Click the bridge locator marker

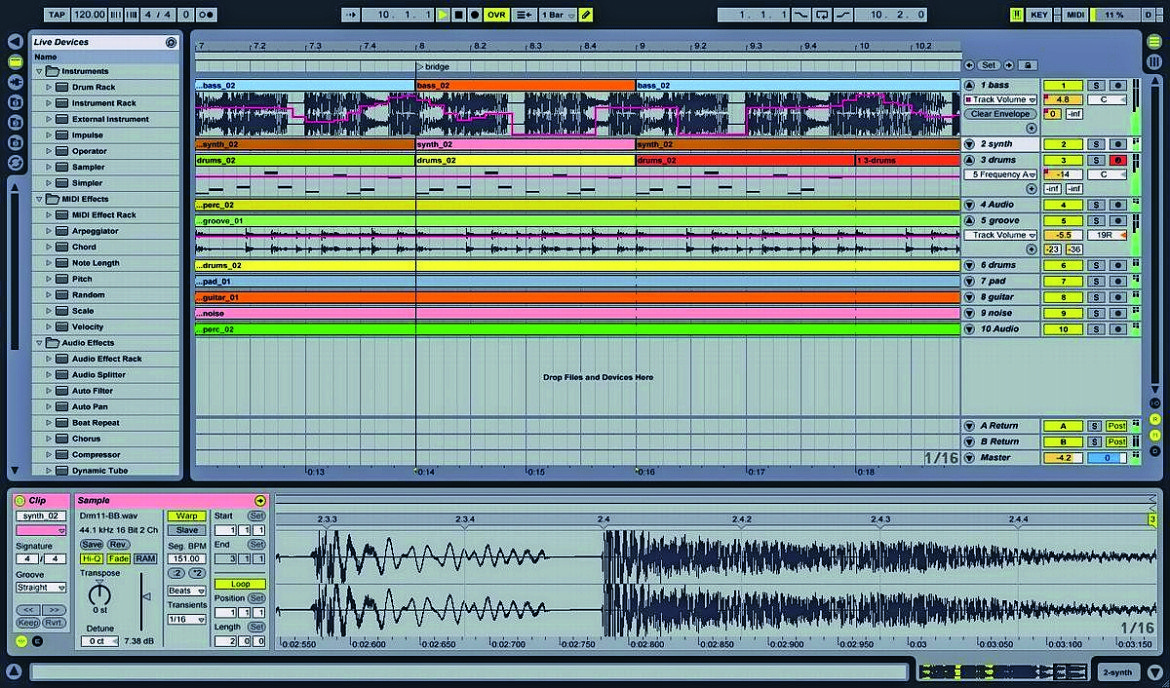pos(433,67)
